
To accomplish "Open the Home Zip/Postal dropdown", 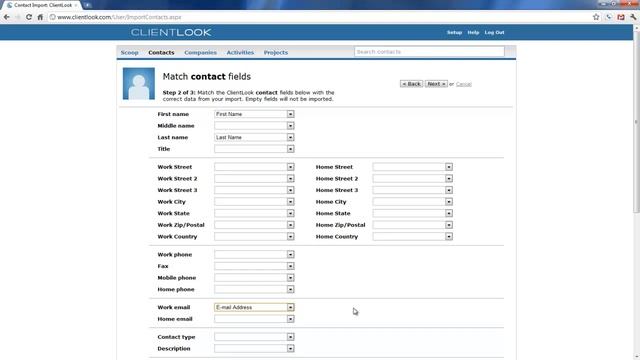I will (412, 225).
